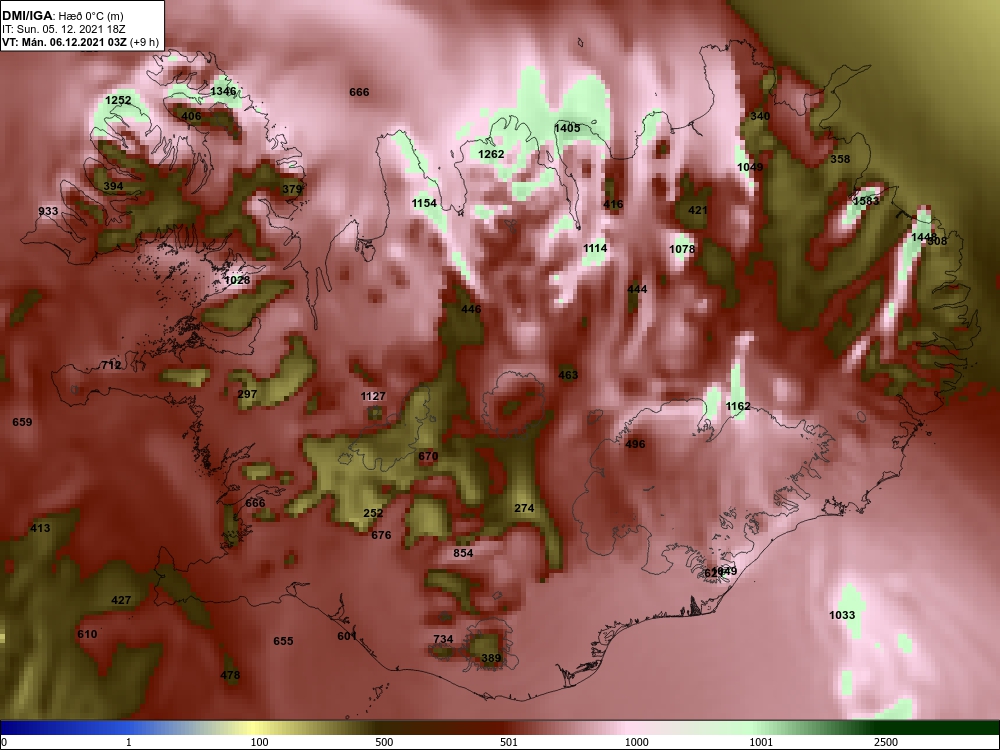
Task: Click the map value 1262
Action: tap(491, 154)
